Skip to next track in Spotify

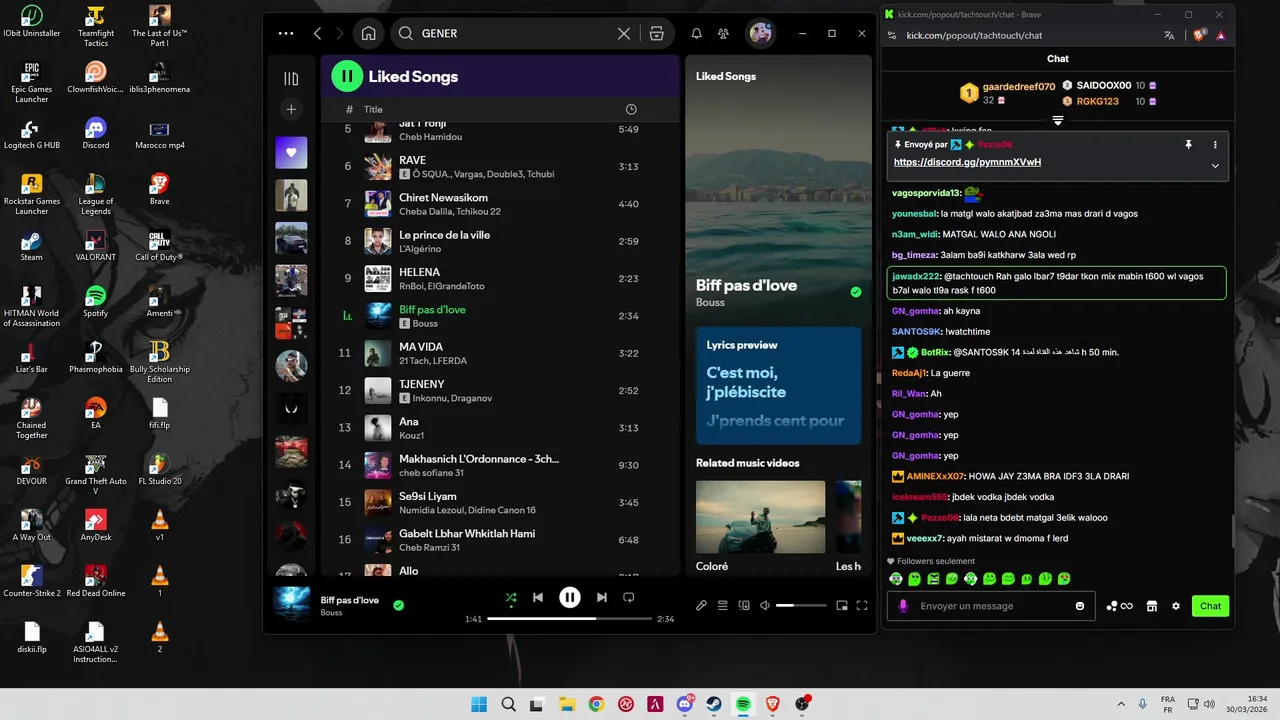601,598
